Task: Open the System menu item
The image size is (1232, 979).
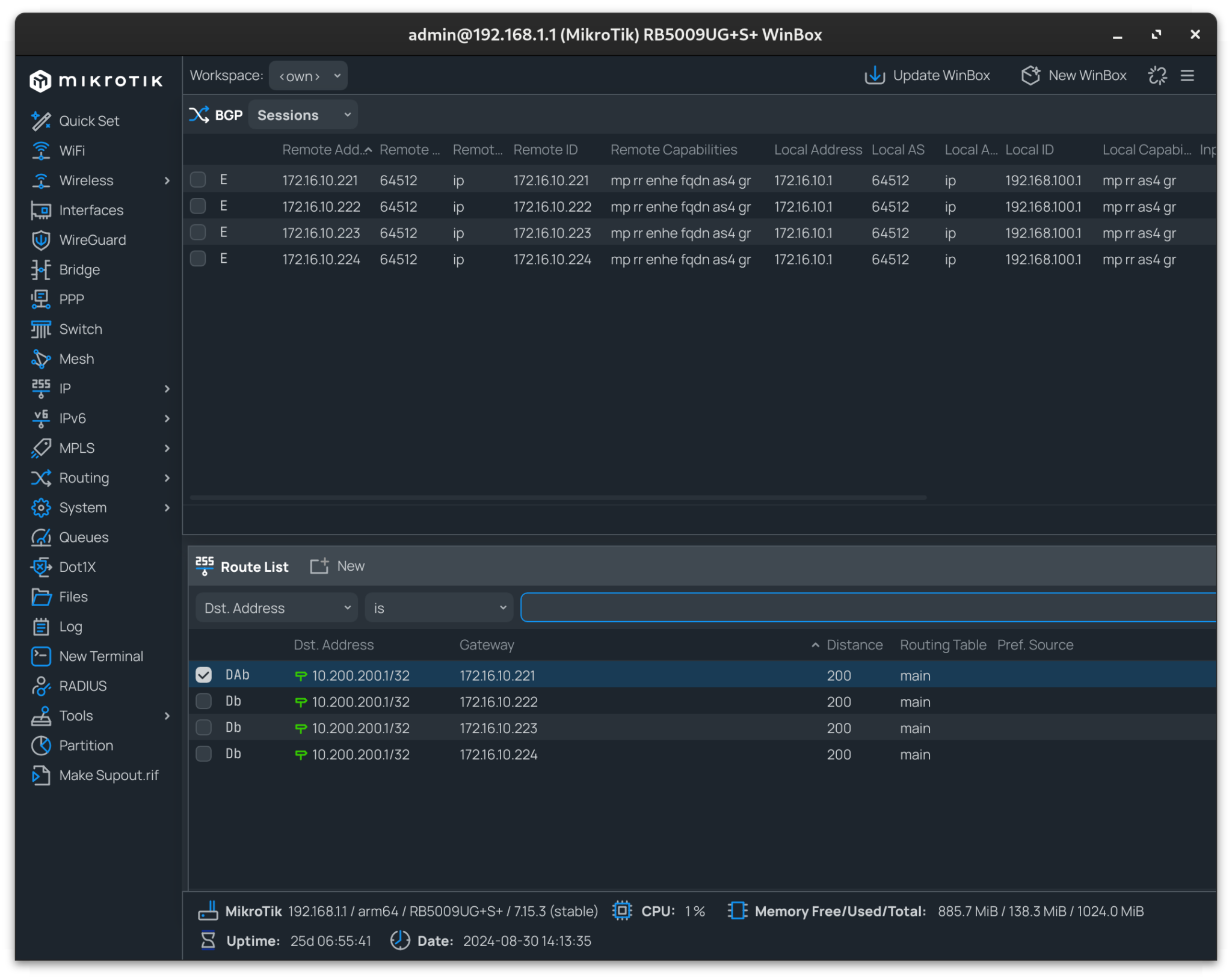Action: pyautogui.click(x=101, y=508)
